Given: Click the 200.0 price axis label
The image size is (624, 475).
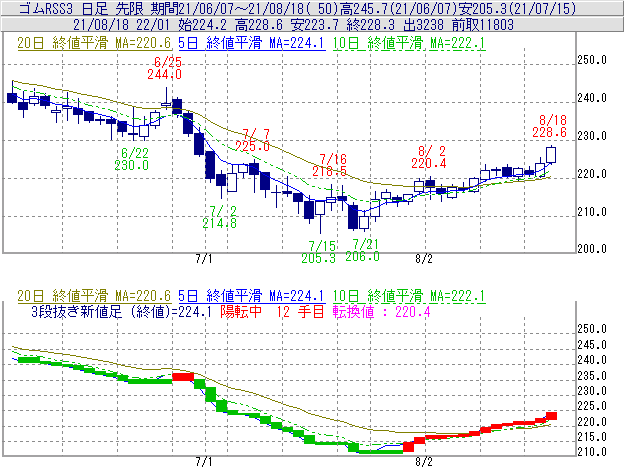Looking at the screenshot, I should 592,249.
